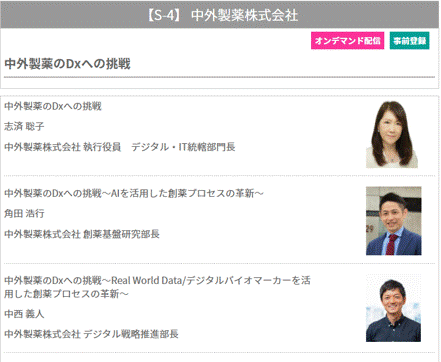Click the photo of 志済 聡子

(392, 134)
